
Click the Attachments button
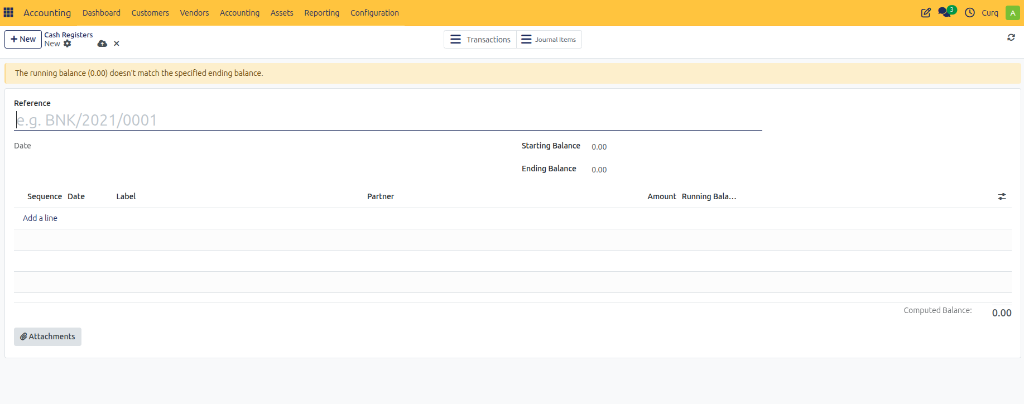click(x=48, y=337)
